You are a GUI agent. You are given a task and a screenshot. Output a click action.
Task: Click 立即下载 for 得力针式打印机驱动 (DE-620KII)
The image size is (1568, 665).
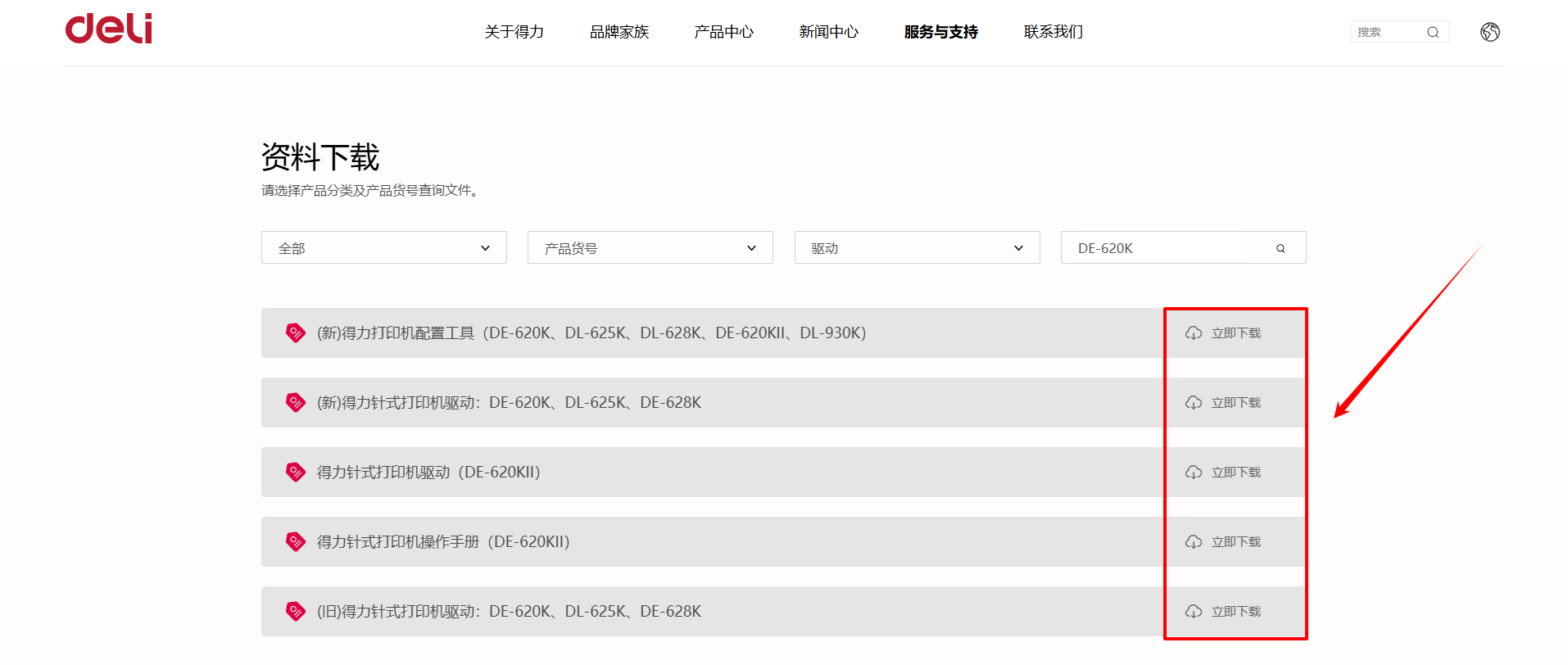(x=1236, y=473)
